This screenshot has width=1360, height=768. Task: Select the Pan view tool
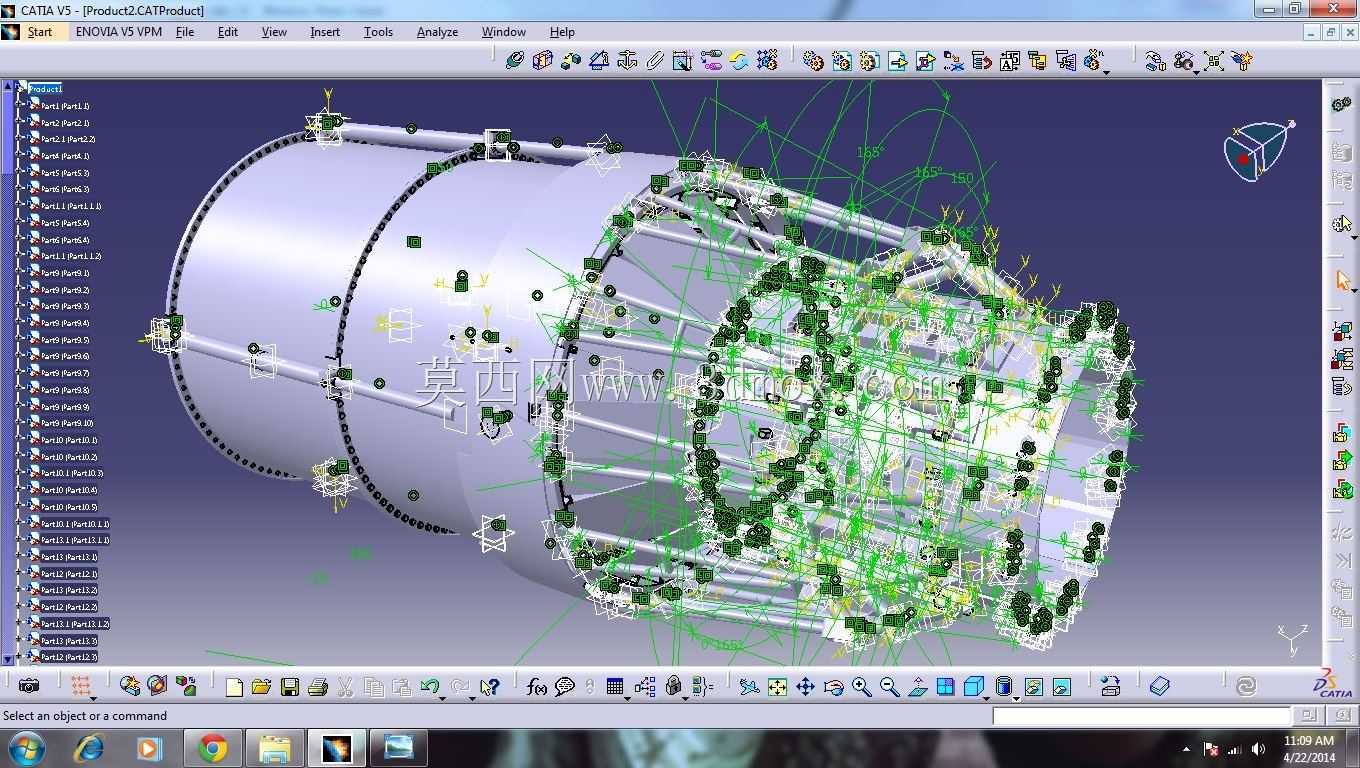pos(805,687)
